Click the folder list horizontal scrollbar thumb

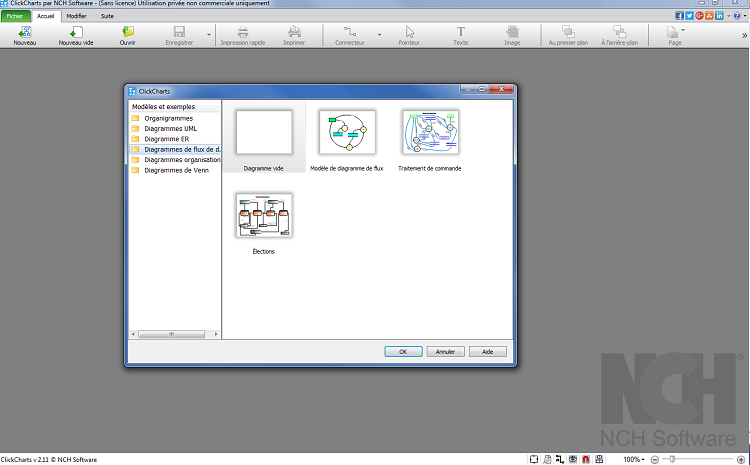(172, 334)
